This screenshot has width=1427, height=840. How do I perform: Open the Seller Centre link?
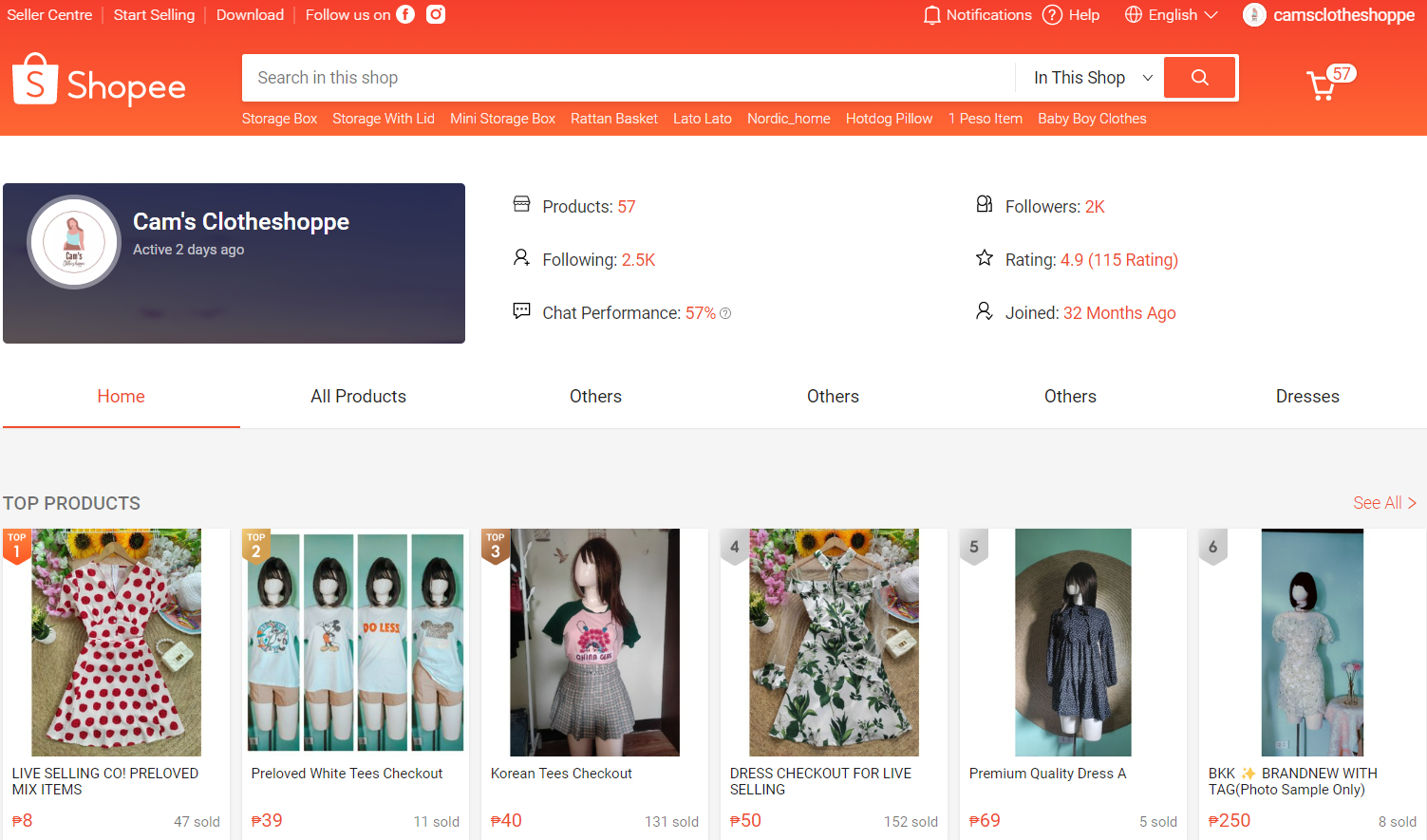click(x=49, y=15)
